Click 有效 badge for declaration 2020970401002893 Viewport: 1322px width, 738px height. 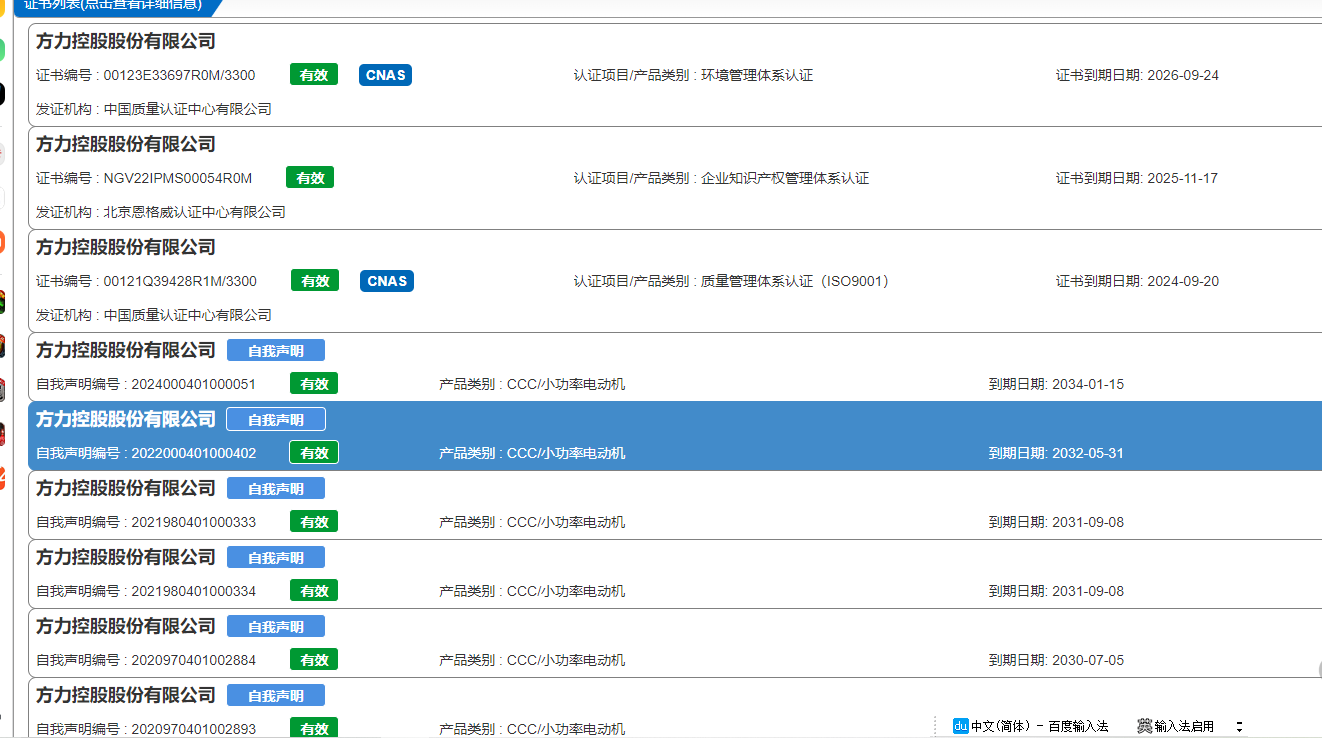tap(314, 728)
